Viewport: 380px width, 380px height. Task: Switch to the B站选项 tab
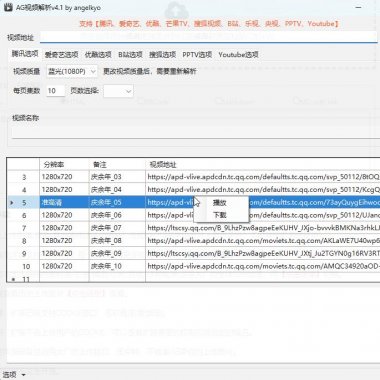click(130, 55)
